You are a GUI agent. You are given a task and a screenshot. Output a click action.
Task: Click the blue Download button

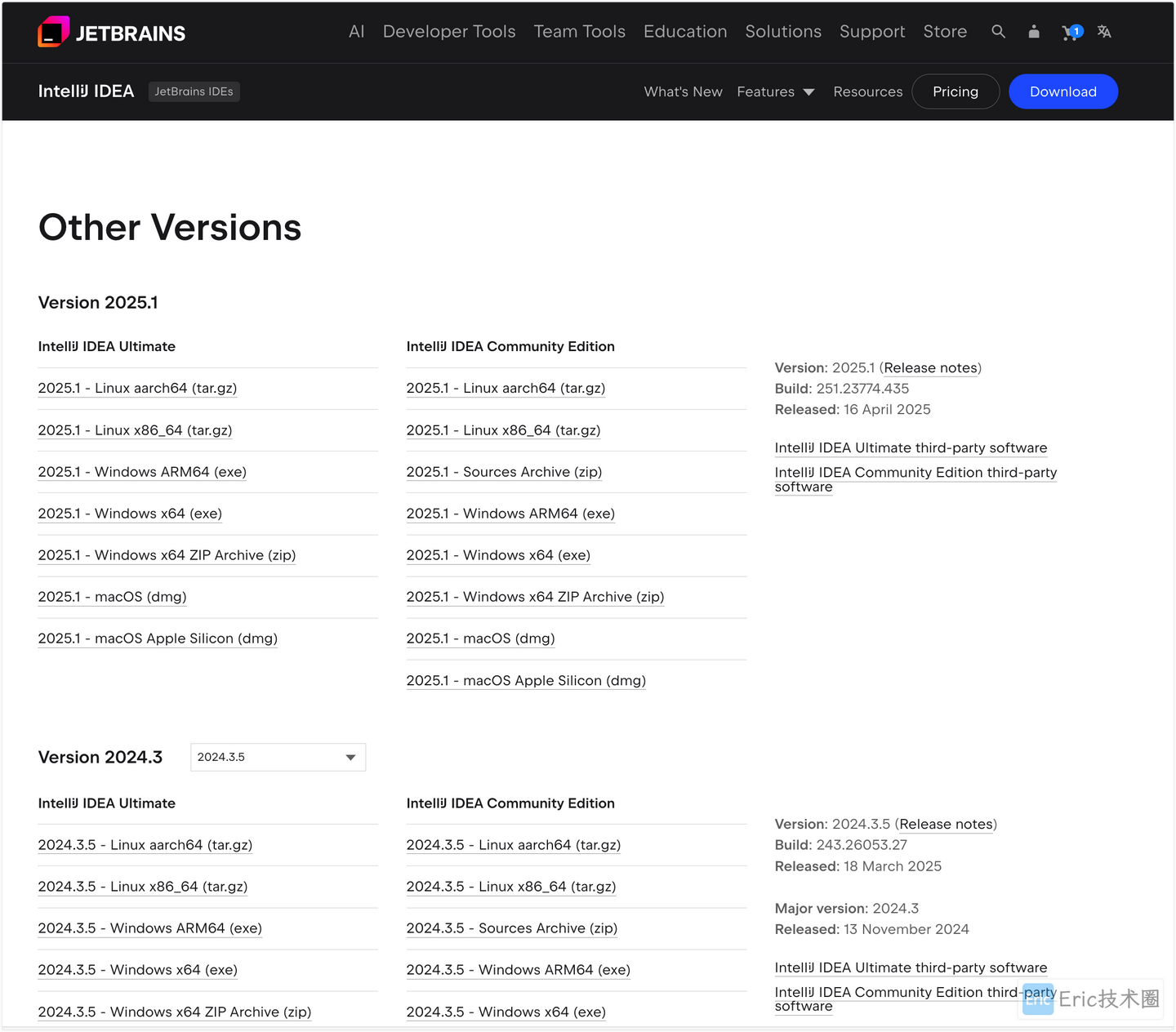coord(1062,91)
